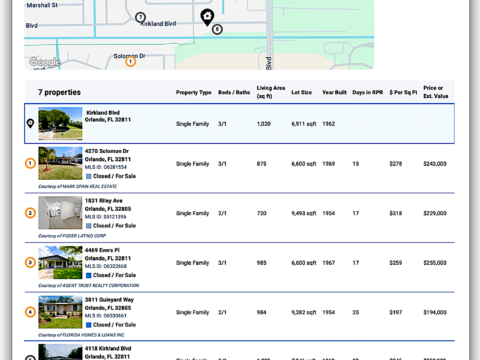Viewport: 480px width, 360px height.
Task: Click the Price or Est. Value column header
Action: coord(436,92)
